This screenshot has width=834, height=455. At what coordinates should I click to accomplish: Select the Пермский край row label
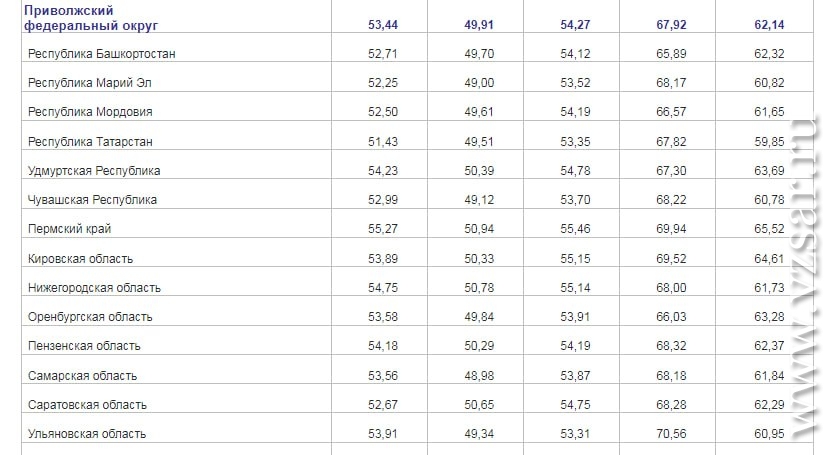click(69, 229)
